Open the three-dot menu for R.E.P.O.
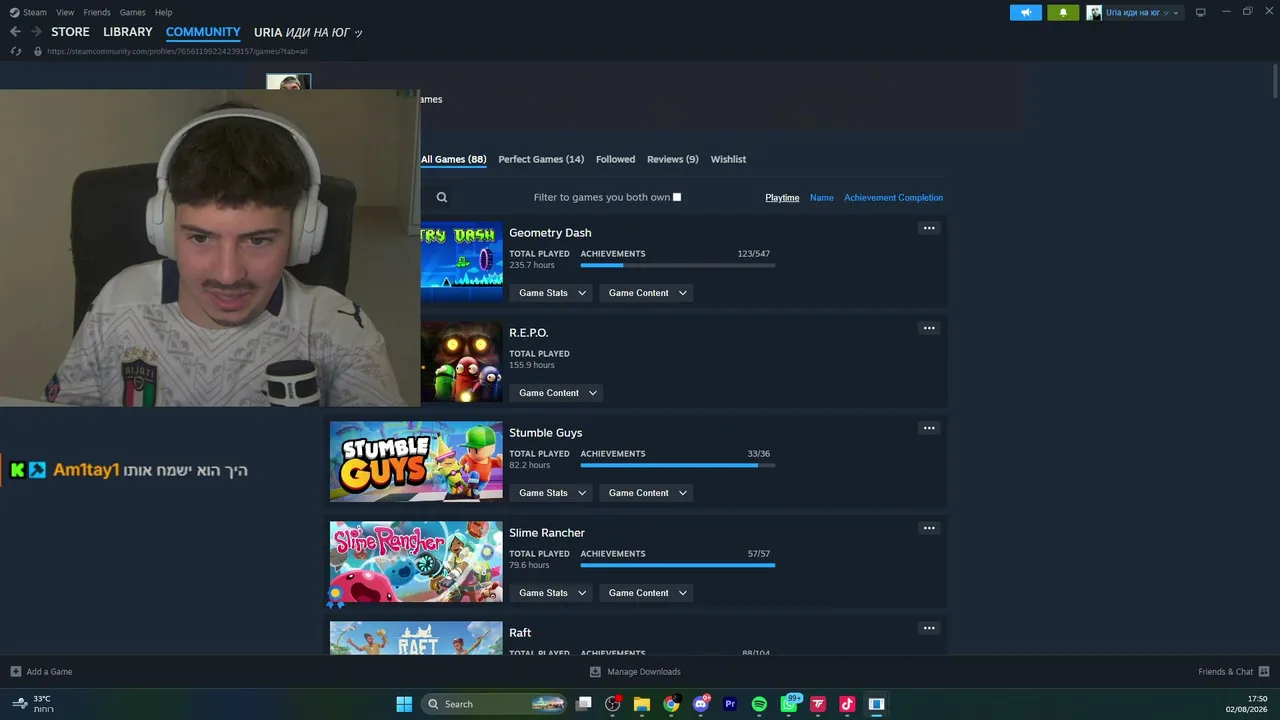 click(x=929, y=328)
